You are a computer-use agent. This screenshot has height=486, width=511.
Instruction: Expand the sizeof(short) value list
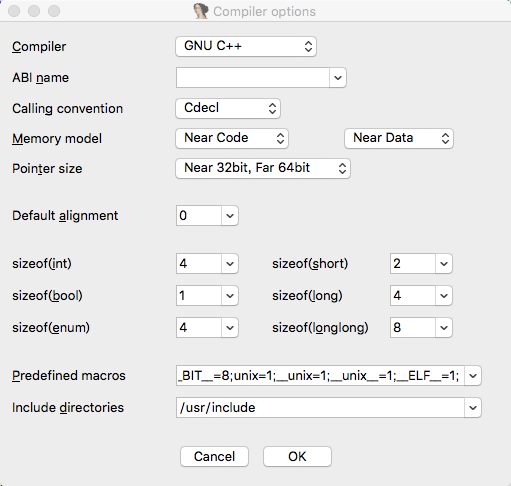pyautogui.click(x=444, y=264)
